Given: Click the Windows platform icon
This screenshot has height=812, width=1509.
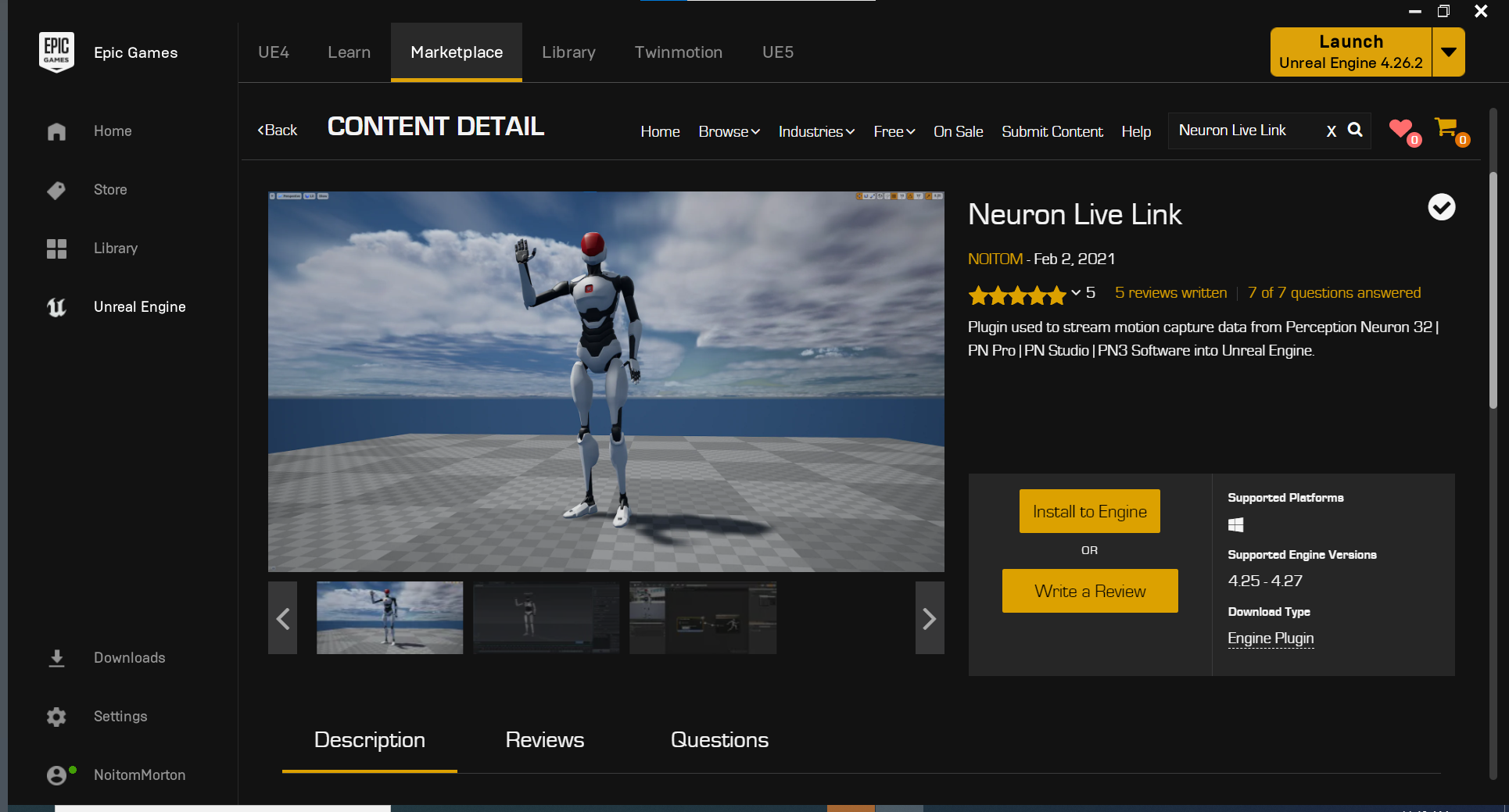Looking at the screenshot, I should [x=1236, y=525].
